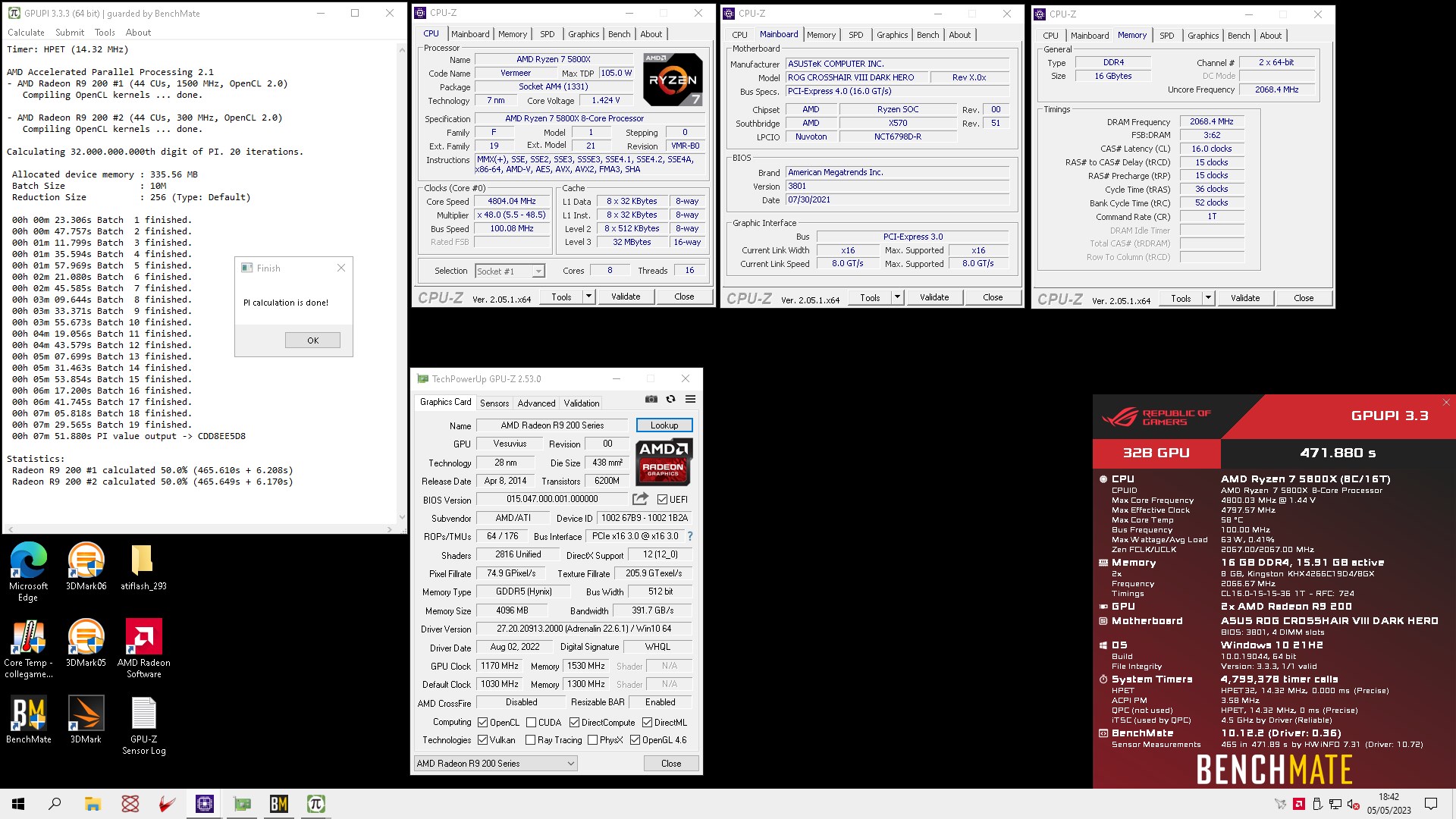Open File Explorer from taskbar

pos(93,804)
